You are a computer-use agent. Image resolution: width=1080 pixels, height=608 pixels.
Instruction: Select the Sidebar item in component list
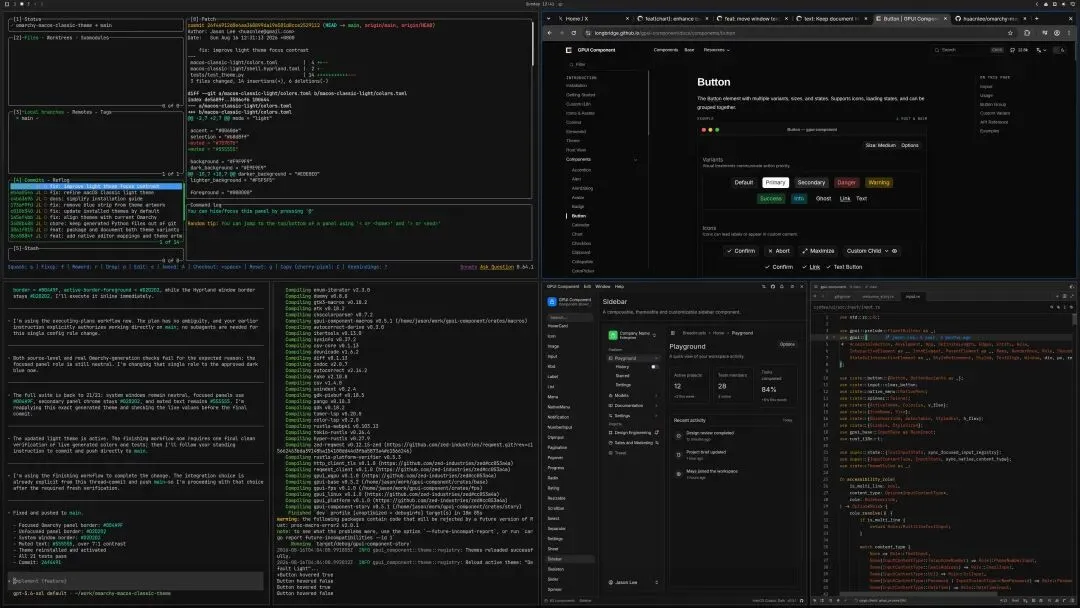(x=569, y=559)
